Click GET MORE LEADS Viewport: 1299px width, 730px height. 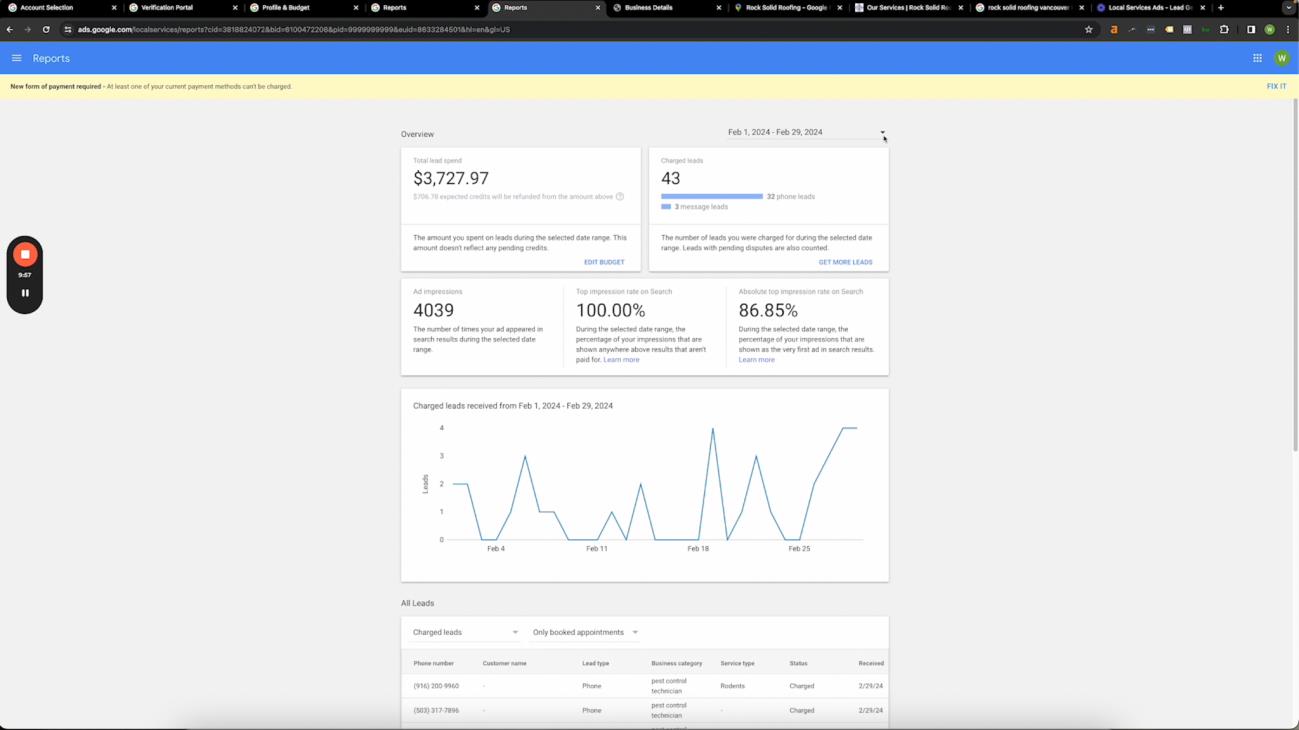tap(845, 262)
